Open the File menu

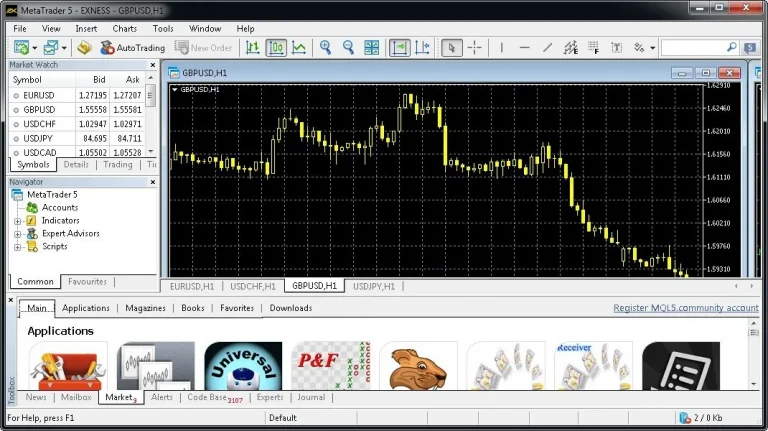20,28
